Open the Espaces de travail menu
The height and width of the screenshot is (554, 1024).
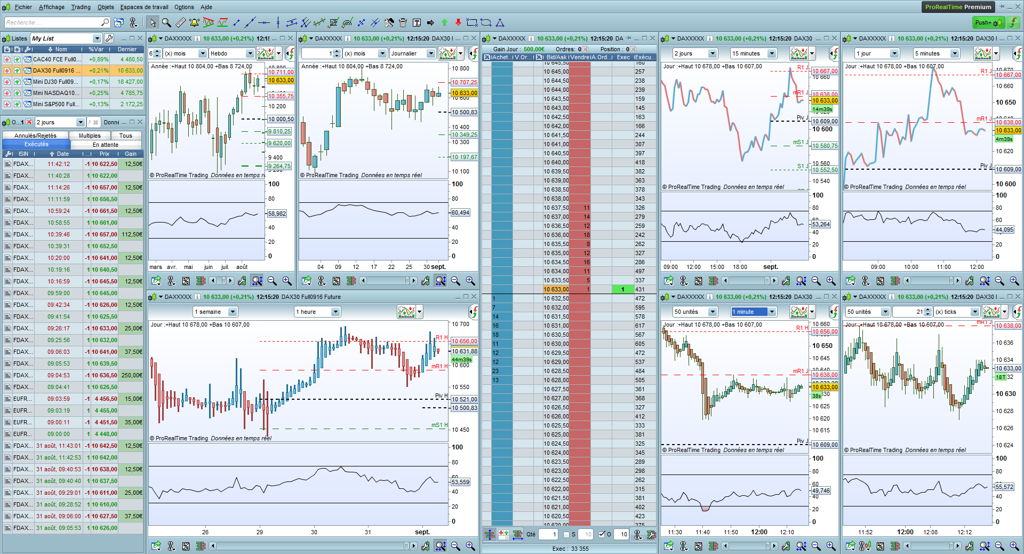[x=144, y=7]
